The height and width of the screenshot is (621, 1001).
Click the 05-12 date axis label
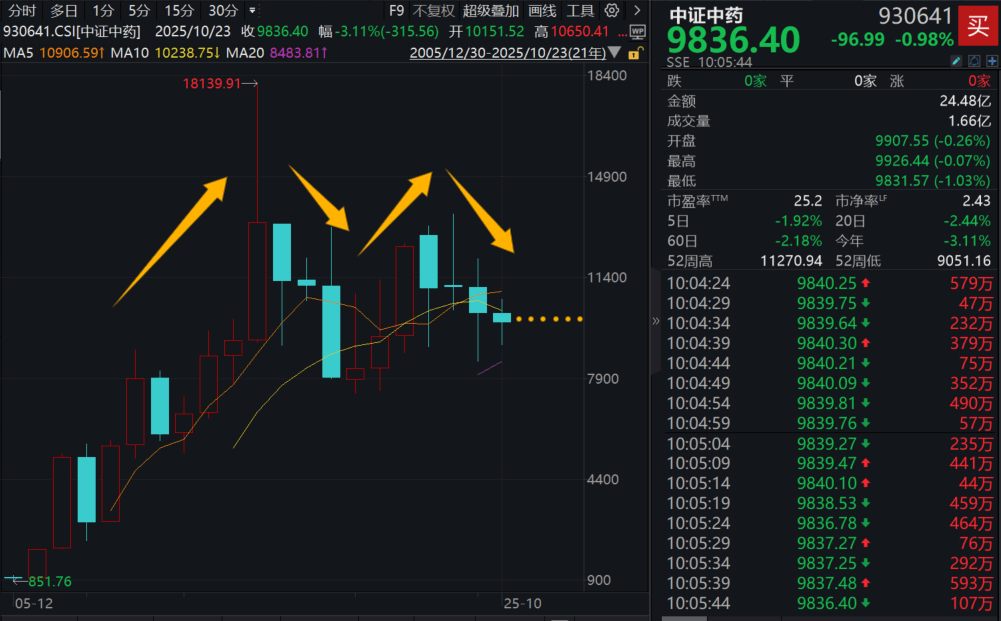pos(34,603)
